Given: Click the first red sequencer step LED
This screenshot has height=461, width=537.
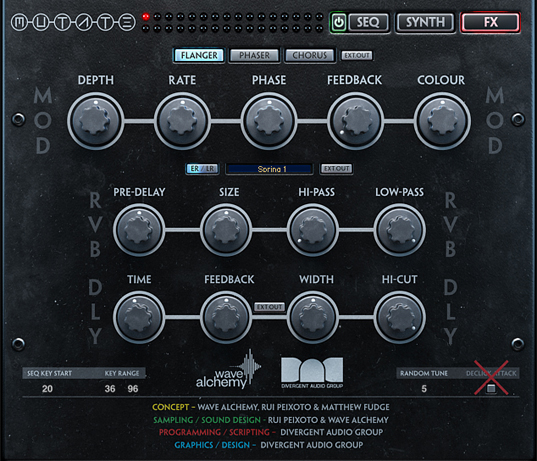Looking at the screenshot, I should (146, 16).
